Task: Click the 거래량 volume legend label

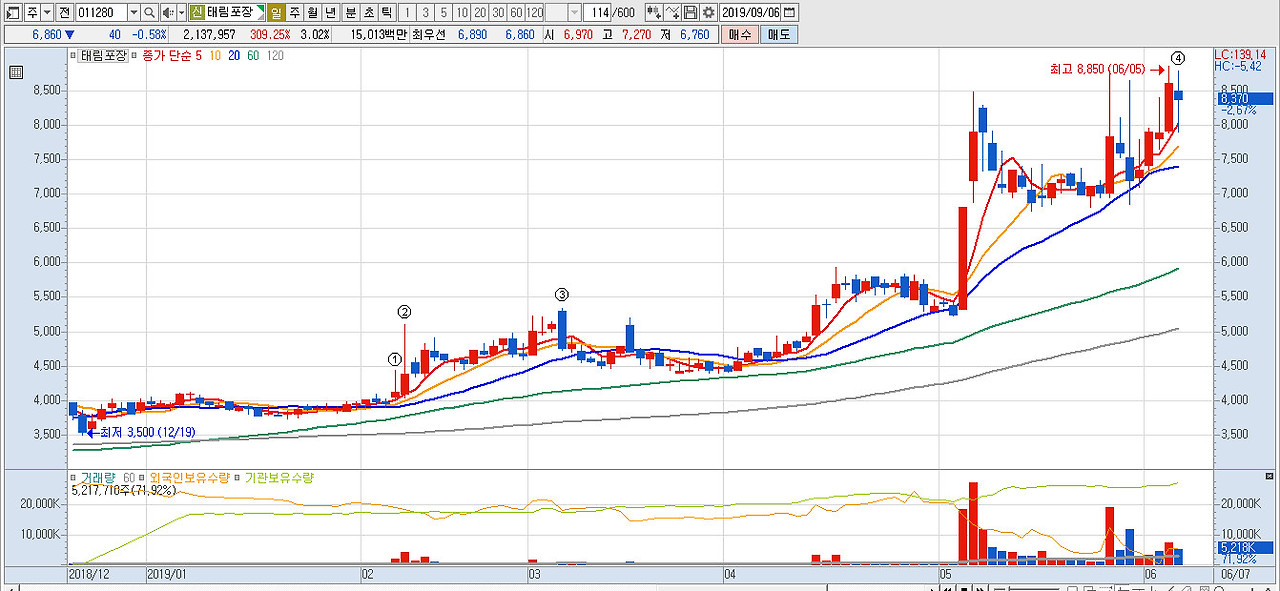Action: (x=99, y=478)
